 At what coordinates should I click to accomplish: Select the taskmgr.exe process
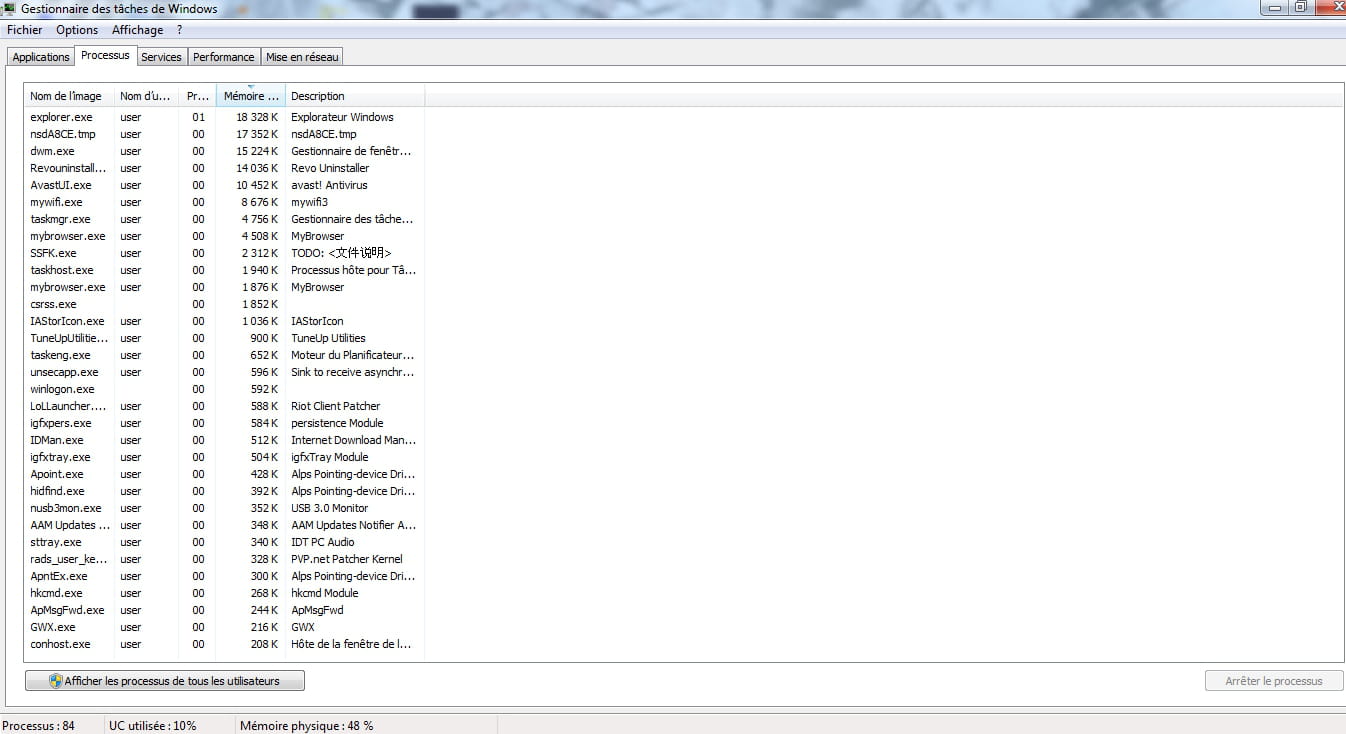[225, 219]
